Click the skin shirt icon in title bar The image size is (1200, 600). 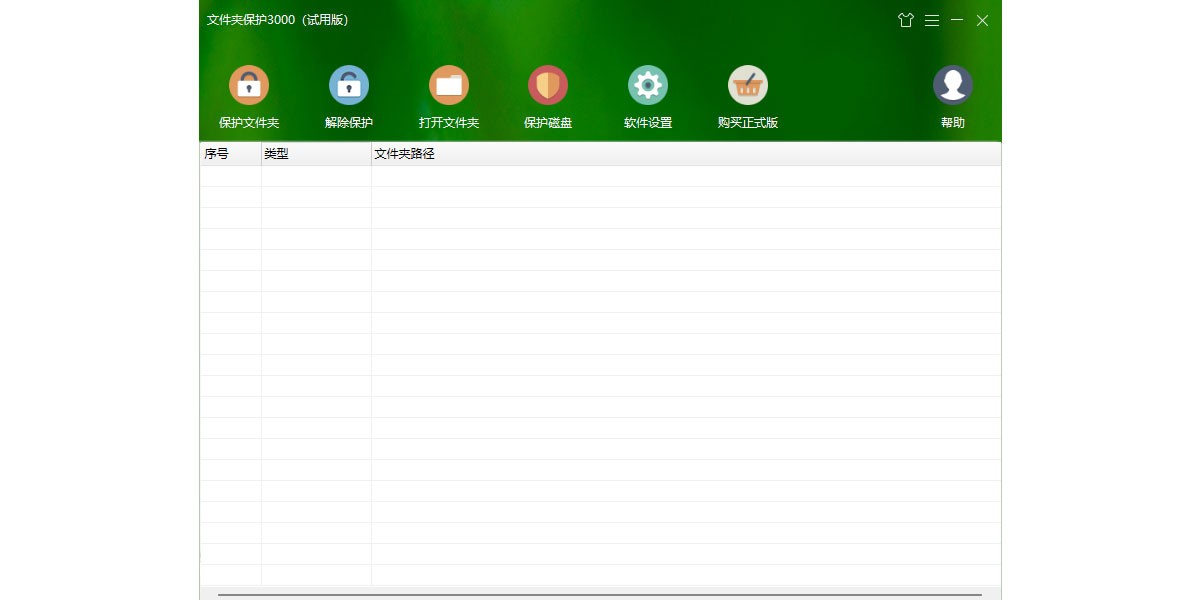click(x=906, y=20)
